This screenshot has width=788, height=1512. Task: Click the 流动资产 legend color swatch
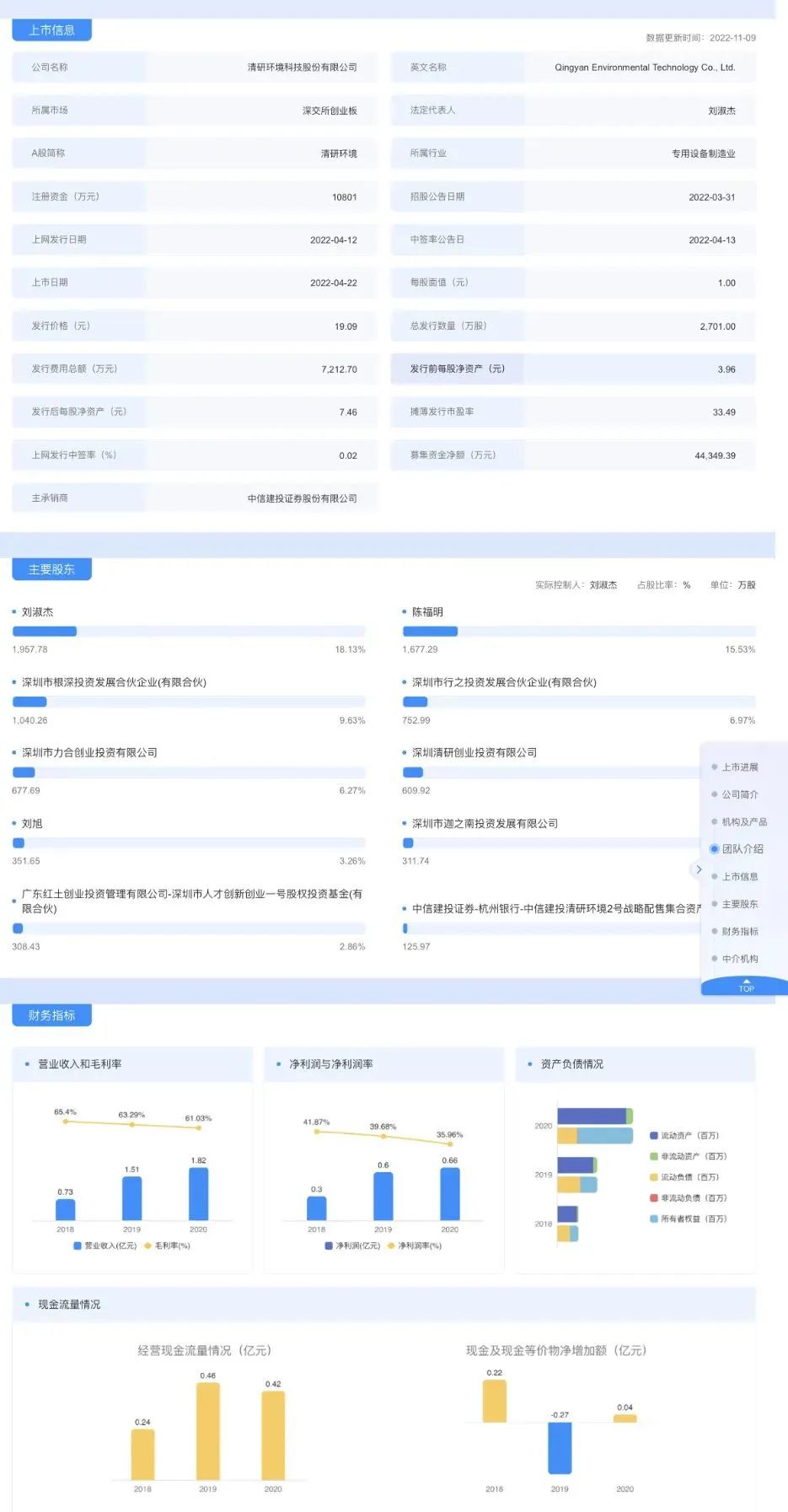(653, 1136)
